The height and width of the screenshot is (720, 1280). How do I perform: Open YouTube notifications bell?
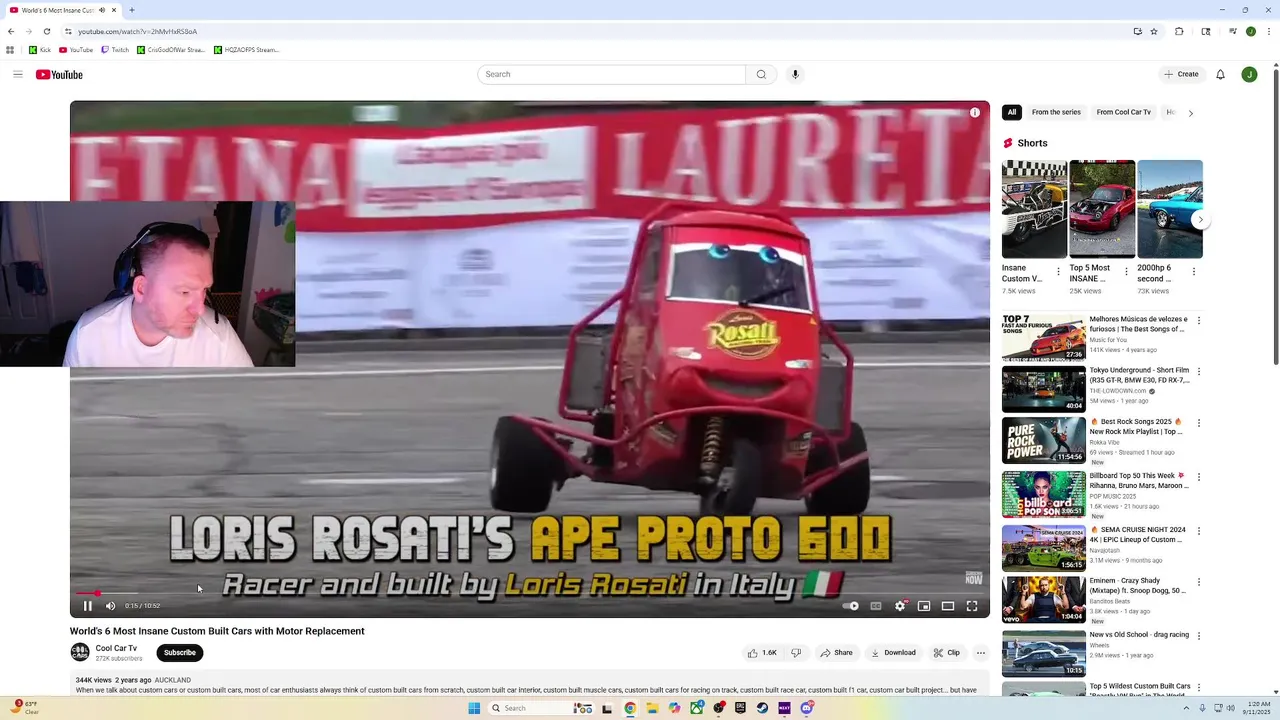tap(1220, 74)
